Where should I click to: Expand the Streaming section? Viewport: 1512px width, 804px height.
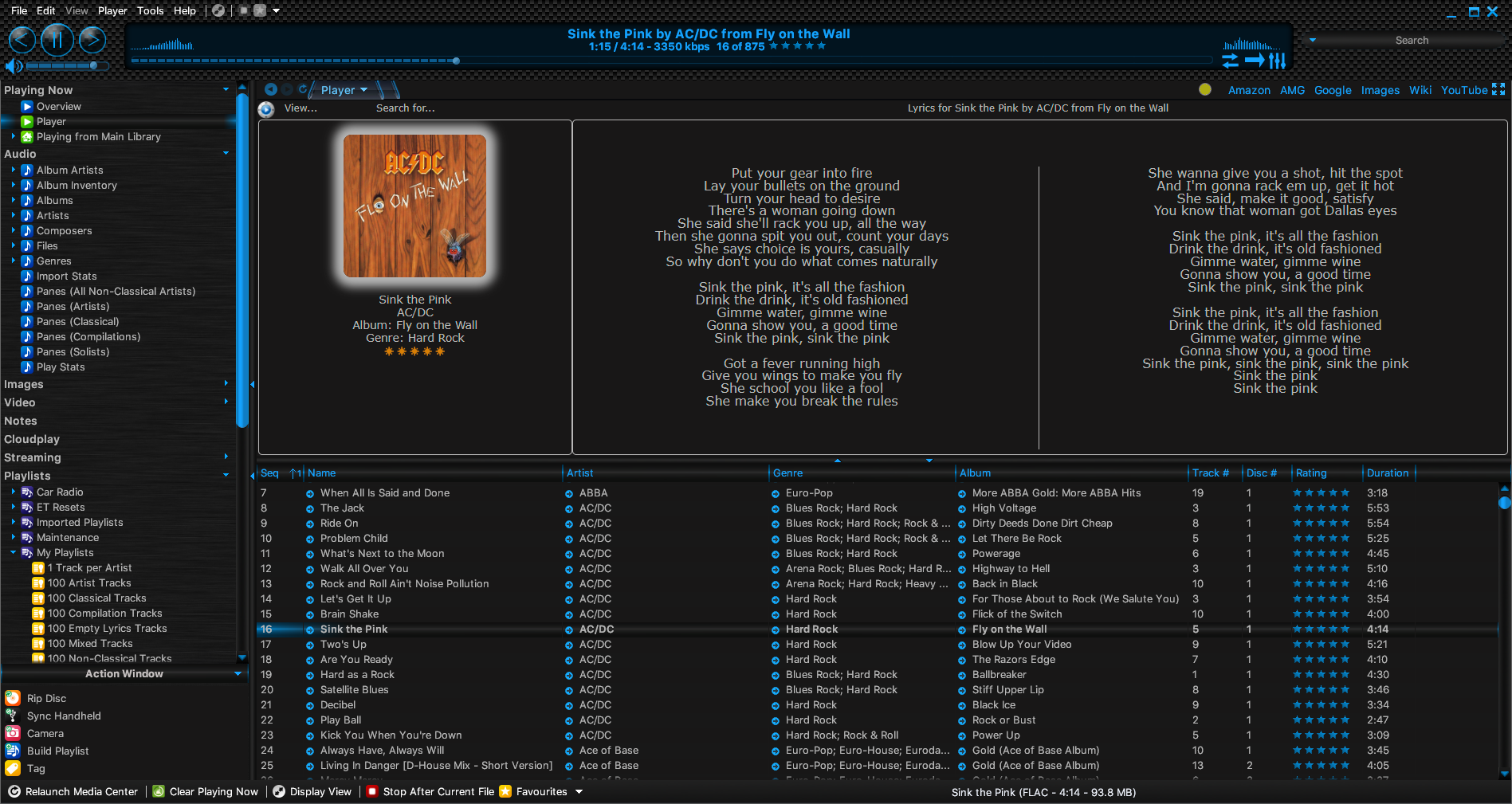[226, 457]
